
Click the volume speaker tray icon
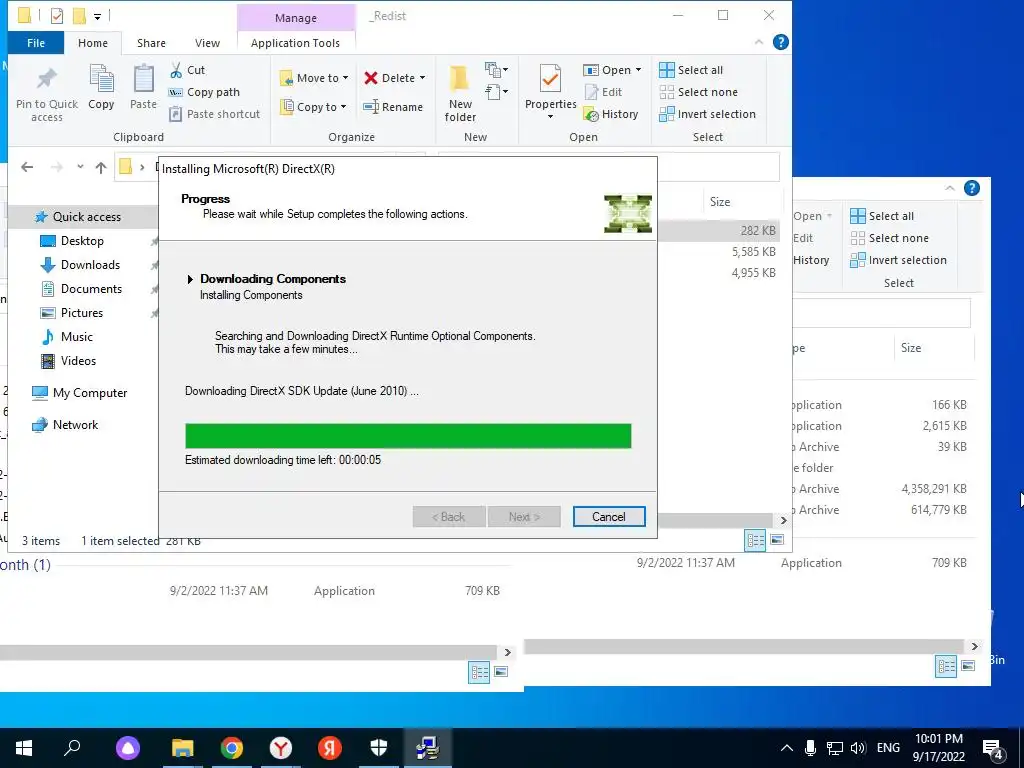858,748
